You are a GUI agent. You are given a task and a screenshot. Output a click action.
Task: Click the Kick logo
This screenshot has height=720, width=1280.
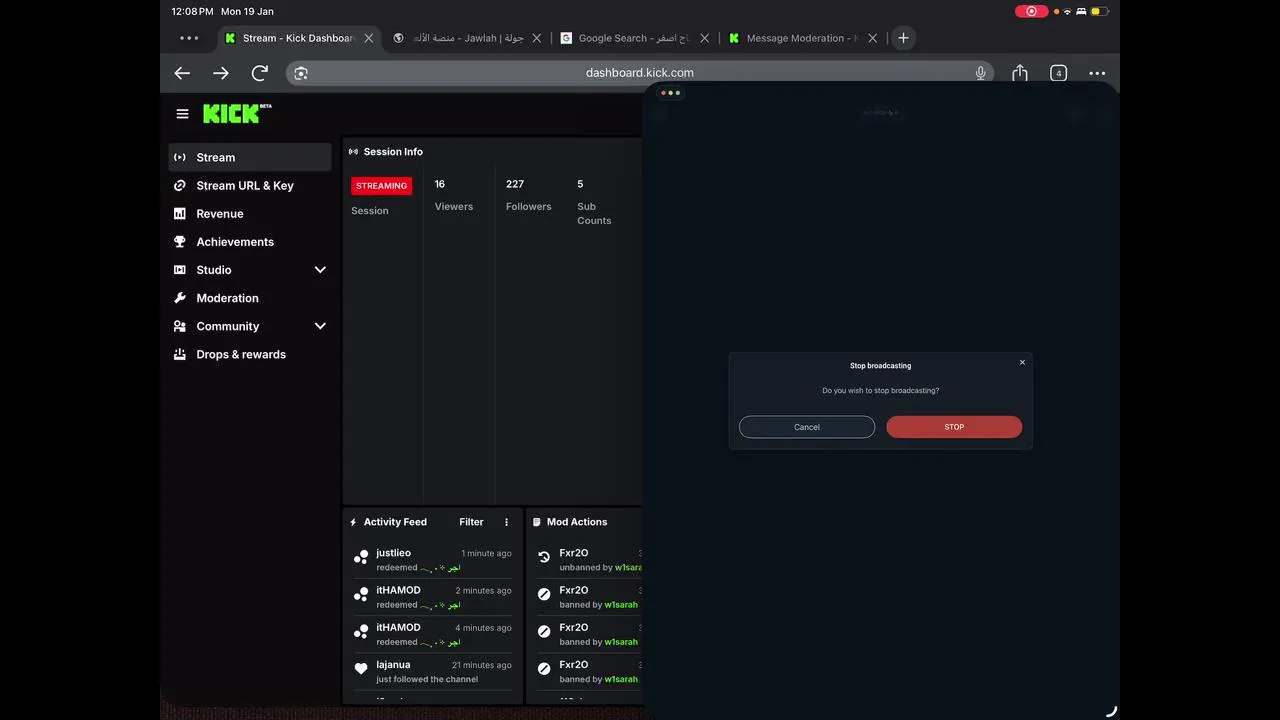click(237, 113)
